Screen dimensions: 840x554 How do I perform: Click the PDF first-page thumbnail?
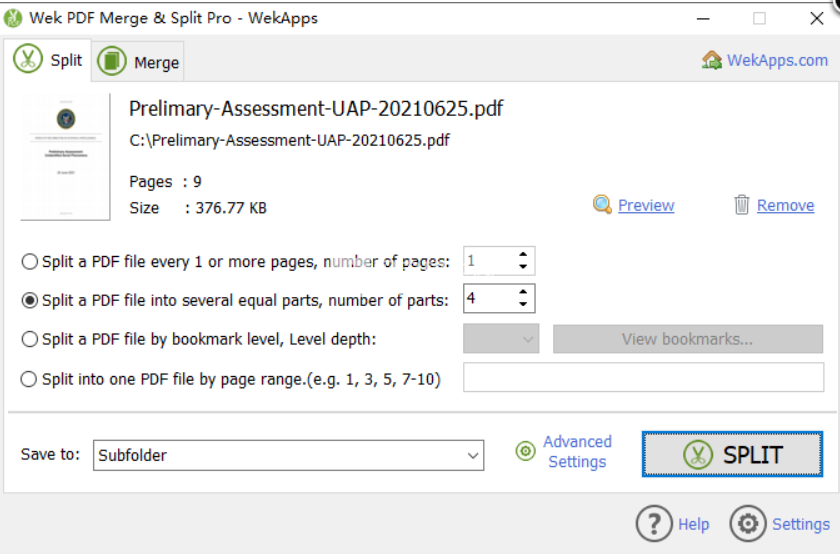click(65, 157)
